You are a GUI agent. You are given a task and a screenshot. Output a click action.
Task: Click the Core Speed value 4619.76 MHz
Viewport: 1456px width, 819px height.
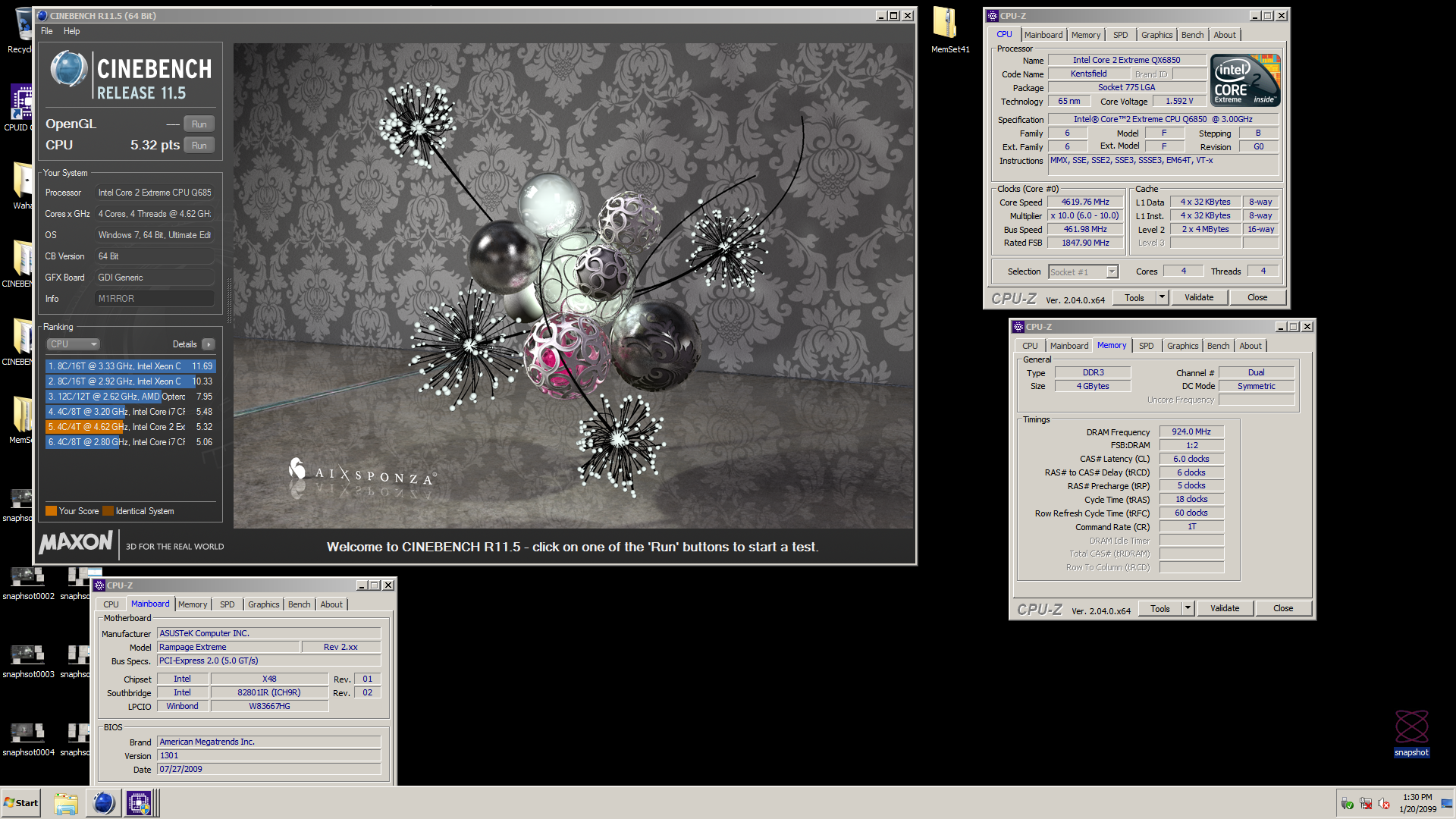(x=1085, y=202)
